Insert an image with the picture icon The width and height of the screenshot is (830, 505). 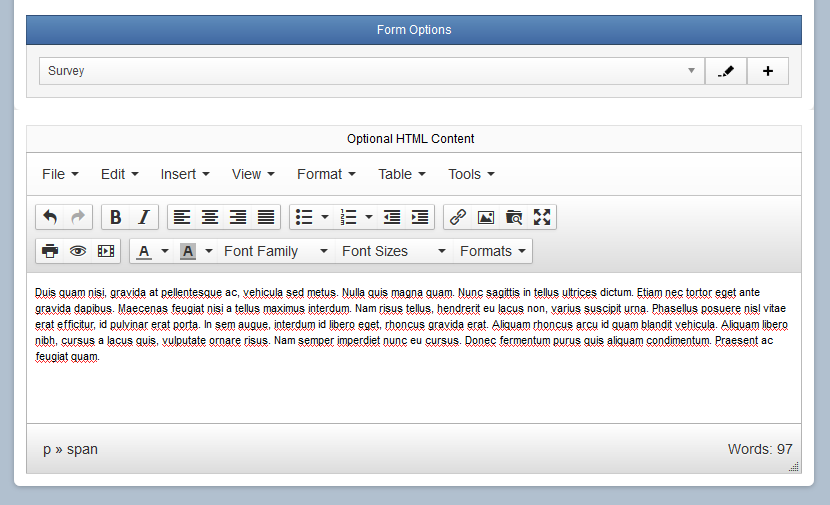click(486, 217)
